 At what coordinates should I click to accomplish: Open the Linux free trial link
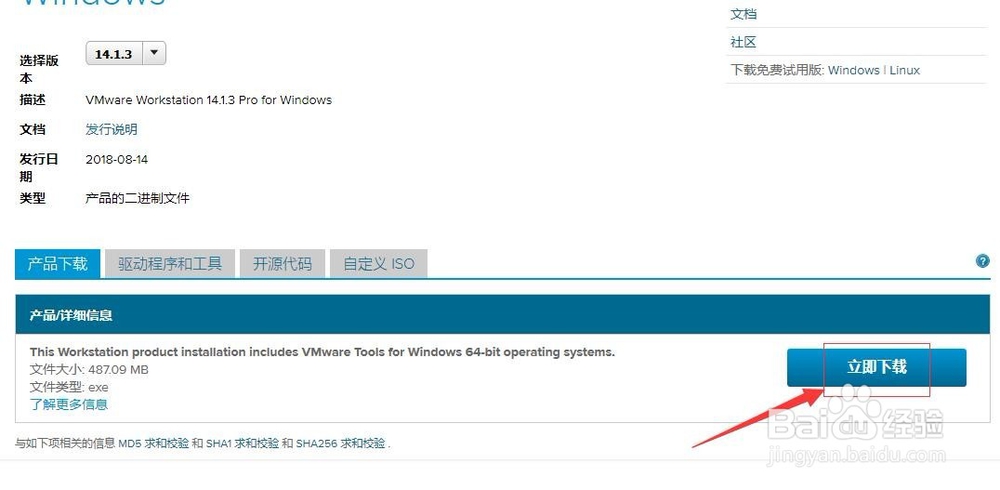(904, 70)
